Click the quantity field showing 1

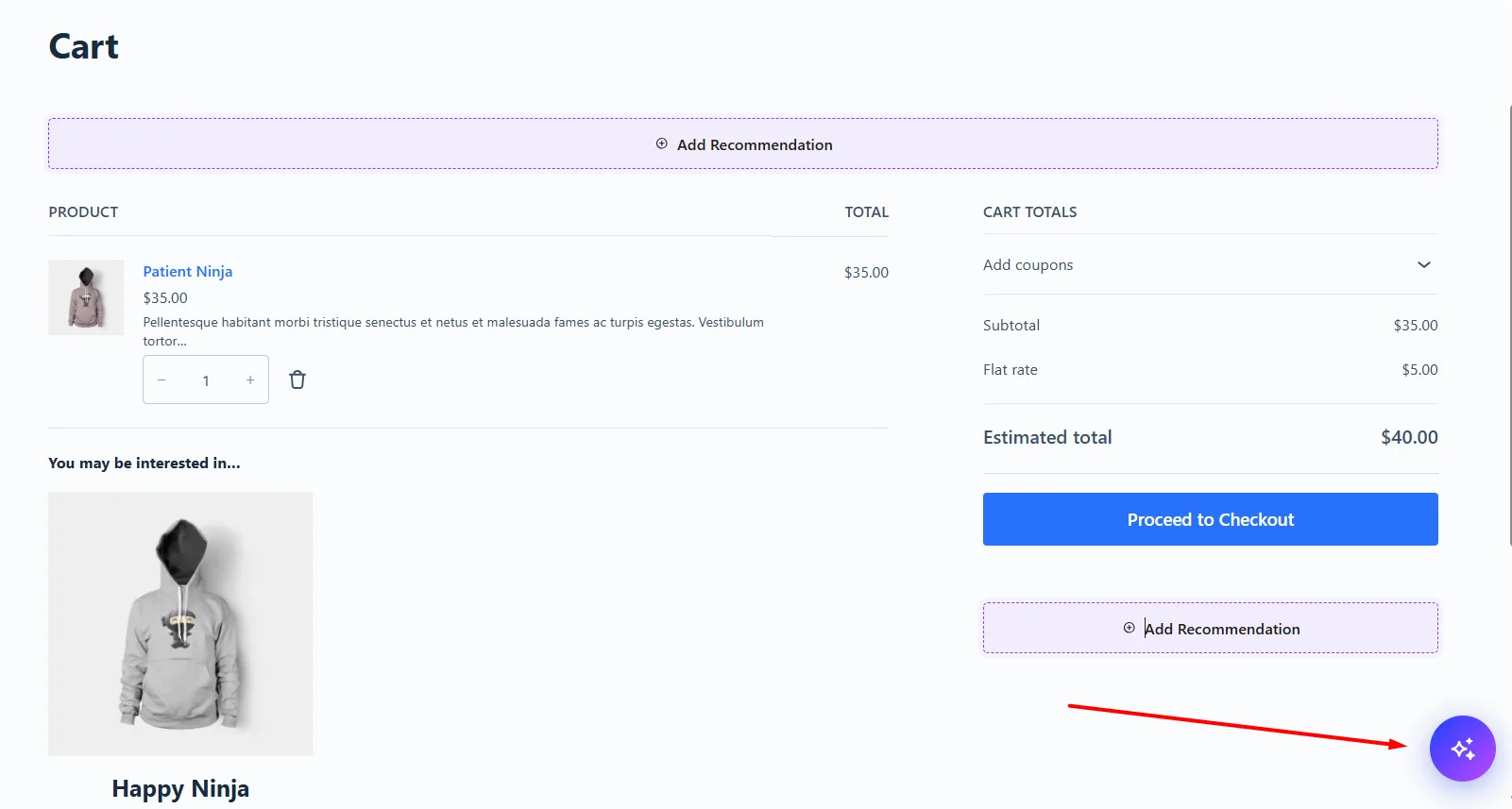pyautogui.click(x=206, y=380)
